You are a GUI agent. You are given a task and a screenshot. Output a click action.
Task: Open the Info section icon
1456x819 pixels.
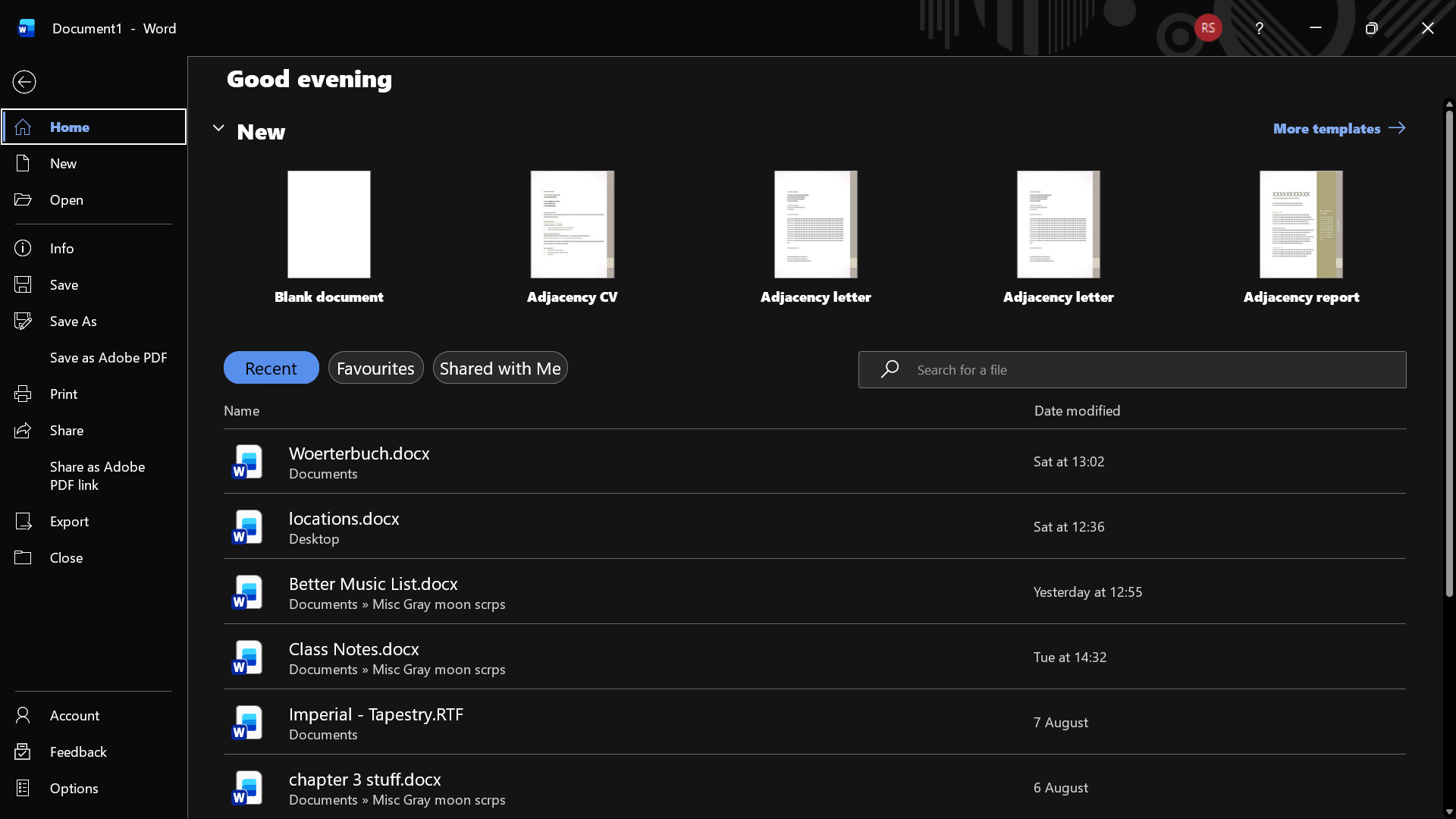[x=23, y=248]
